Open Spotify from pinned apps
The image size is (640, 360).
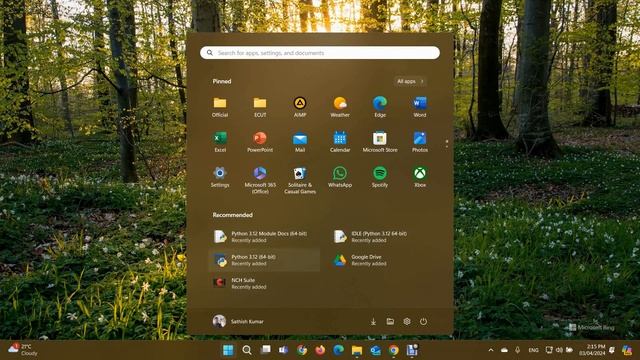[380, 177]
